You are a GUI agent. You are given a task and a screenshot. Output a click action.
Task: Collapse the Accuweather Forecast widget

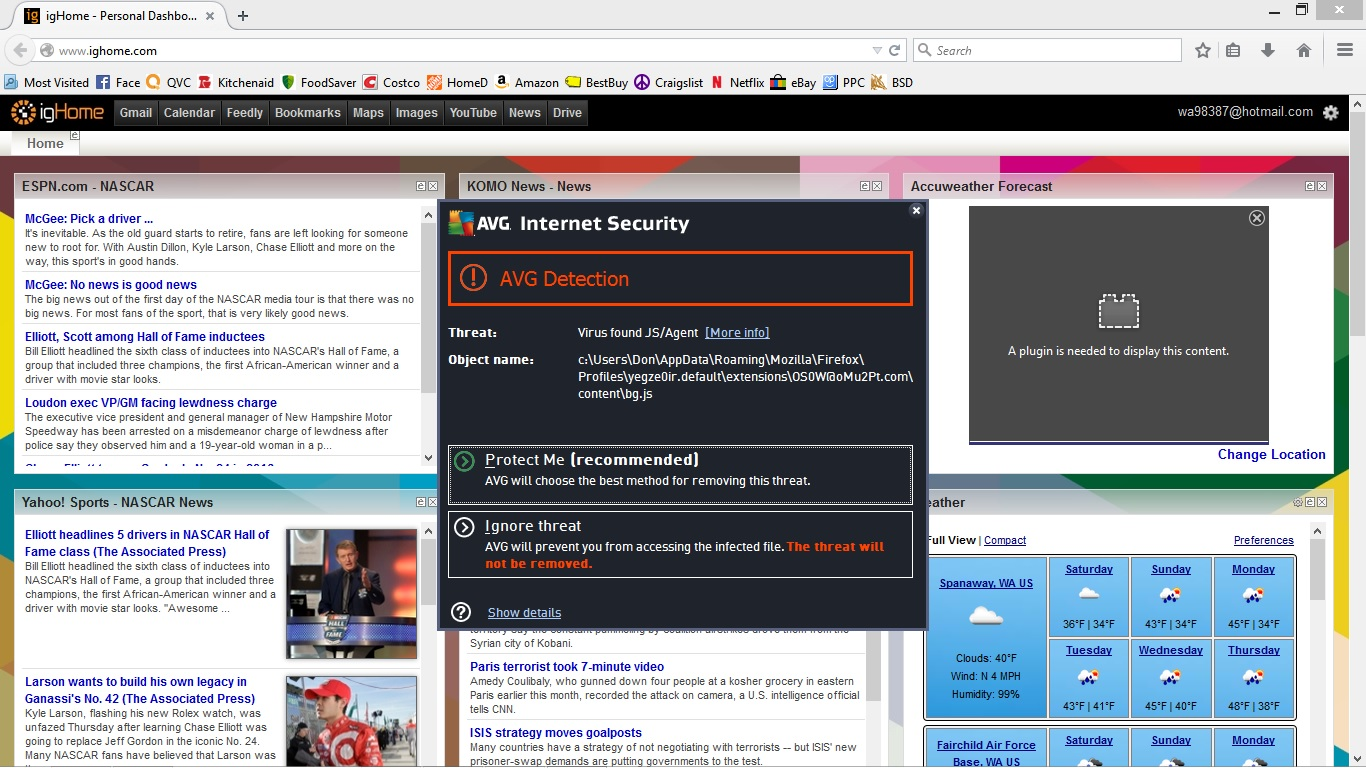[x=1309, y=186]
